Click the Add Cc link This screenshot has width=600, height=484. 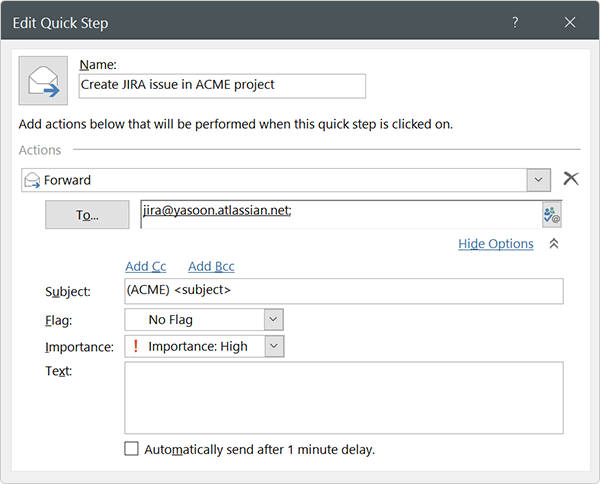point(146,266)
